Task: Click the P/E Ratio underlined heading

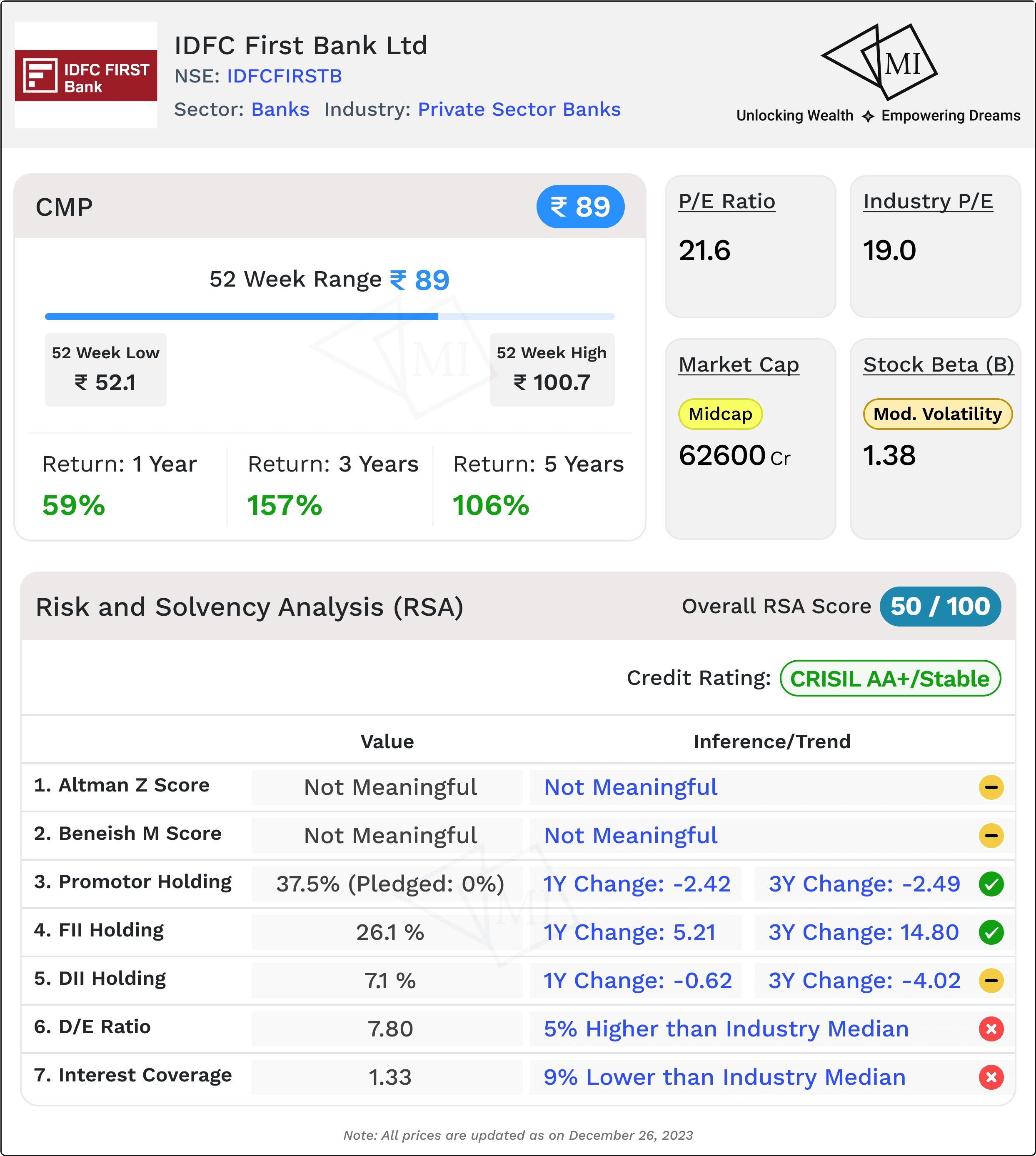Action: (727, 202)
